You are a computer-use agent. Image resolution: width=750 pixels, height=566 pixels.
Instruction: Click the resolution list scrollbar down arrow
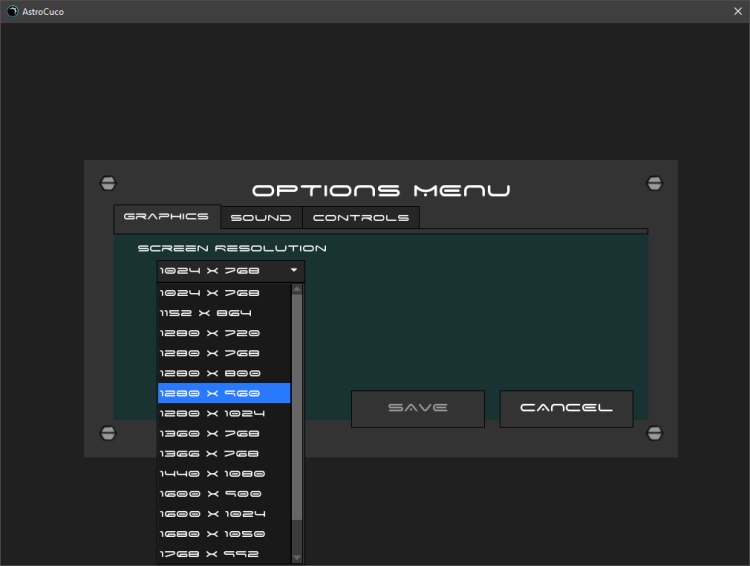[x=297, y=557]
